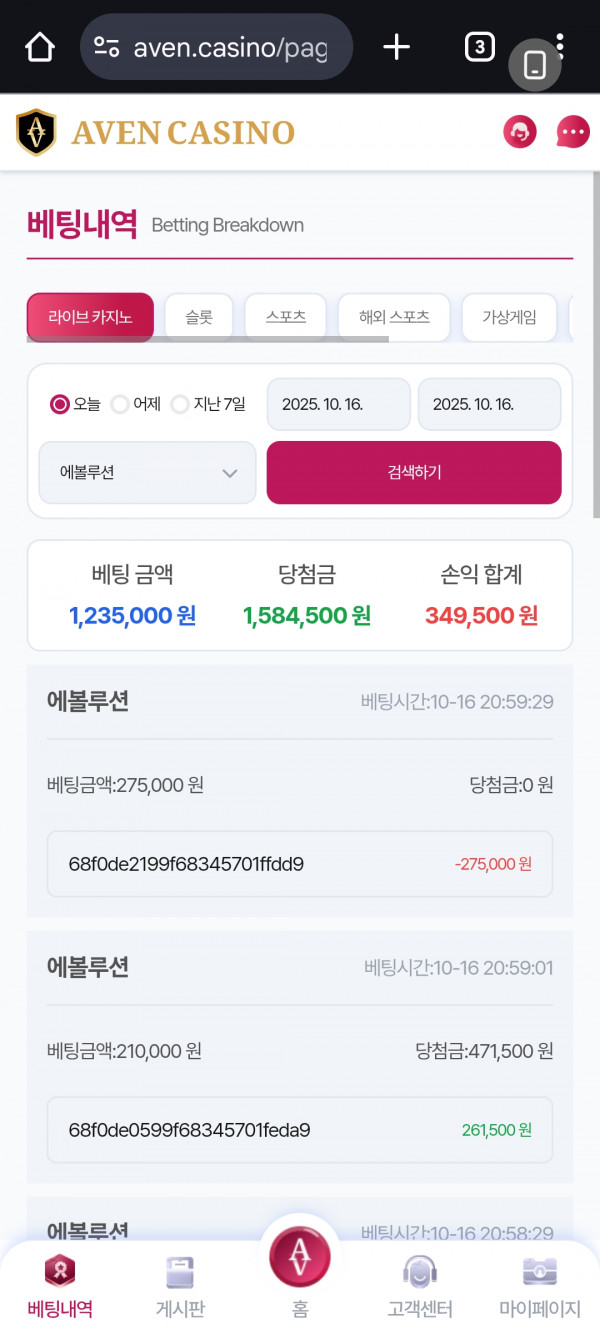
Task: Select the 어제 radio option
Action: (120, 404)
